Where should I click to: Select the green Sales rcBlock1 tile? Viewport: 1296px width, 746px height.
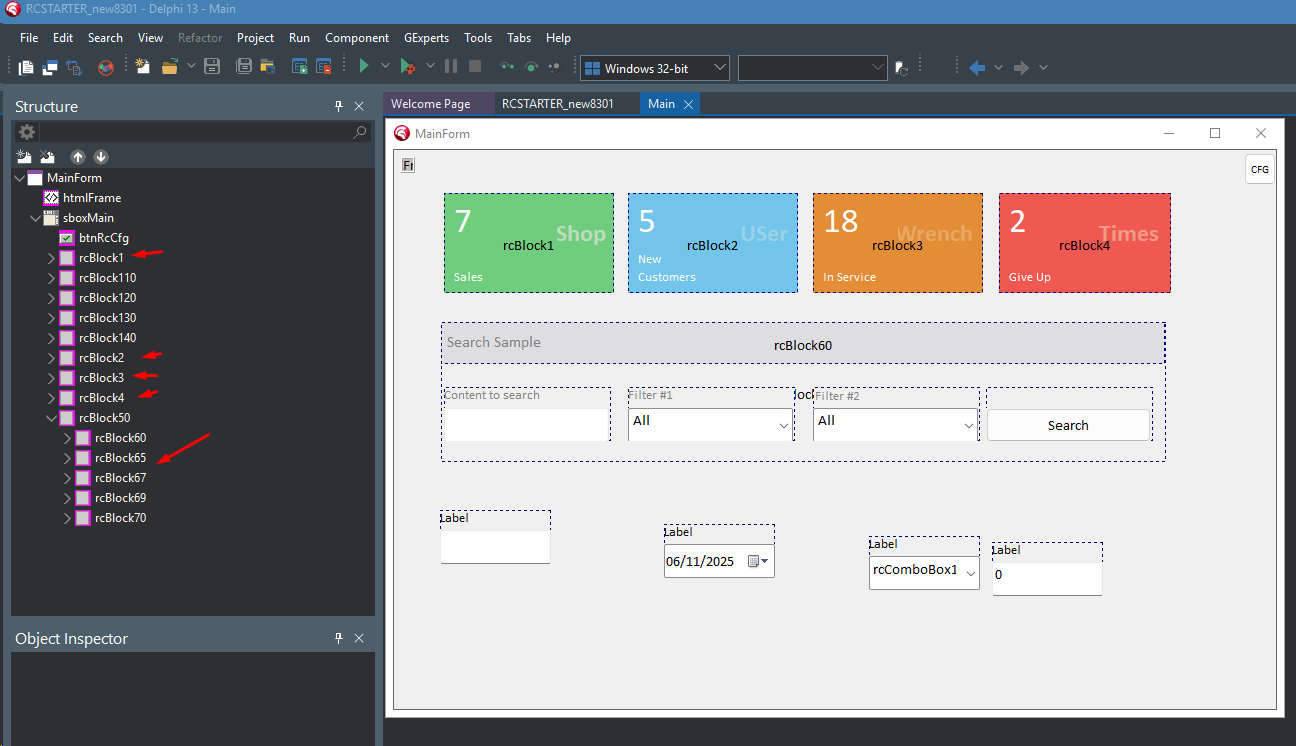click(528, 243)
